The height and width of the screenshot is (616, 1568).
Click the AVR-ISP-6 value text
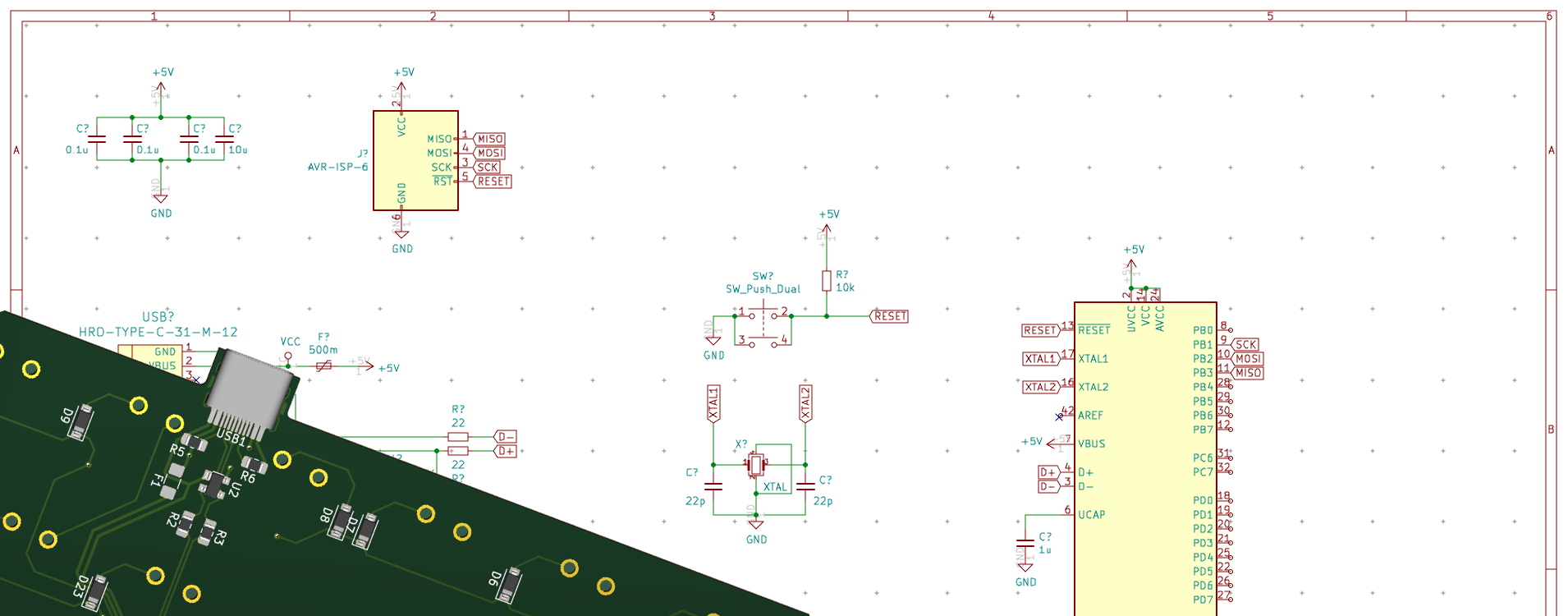coord(338,167)
